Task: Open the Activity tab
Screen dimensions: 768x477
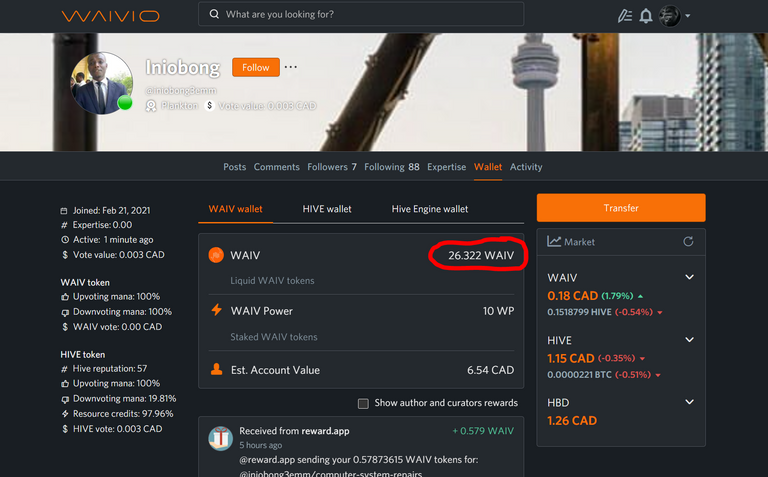Action: (526, 167)
